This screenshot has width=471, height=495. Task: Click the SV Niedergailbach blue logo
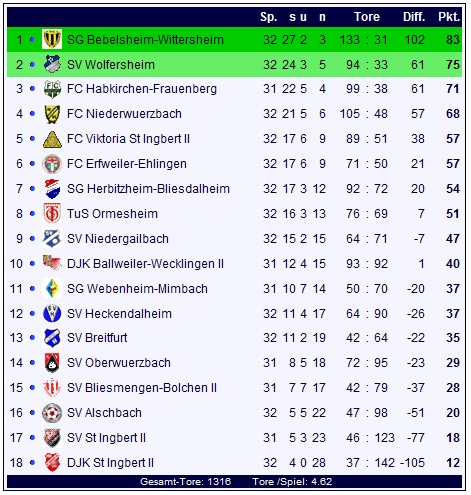coord(52,239)
